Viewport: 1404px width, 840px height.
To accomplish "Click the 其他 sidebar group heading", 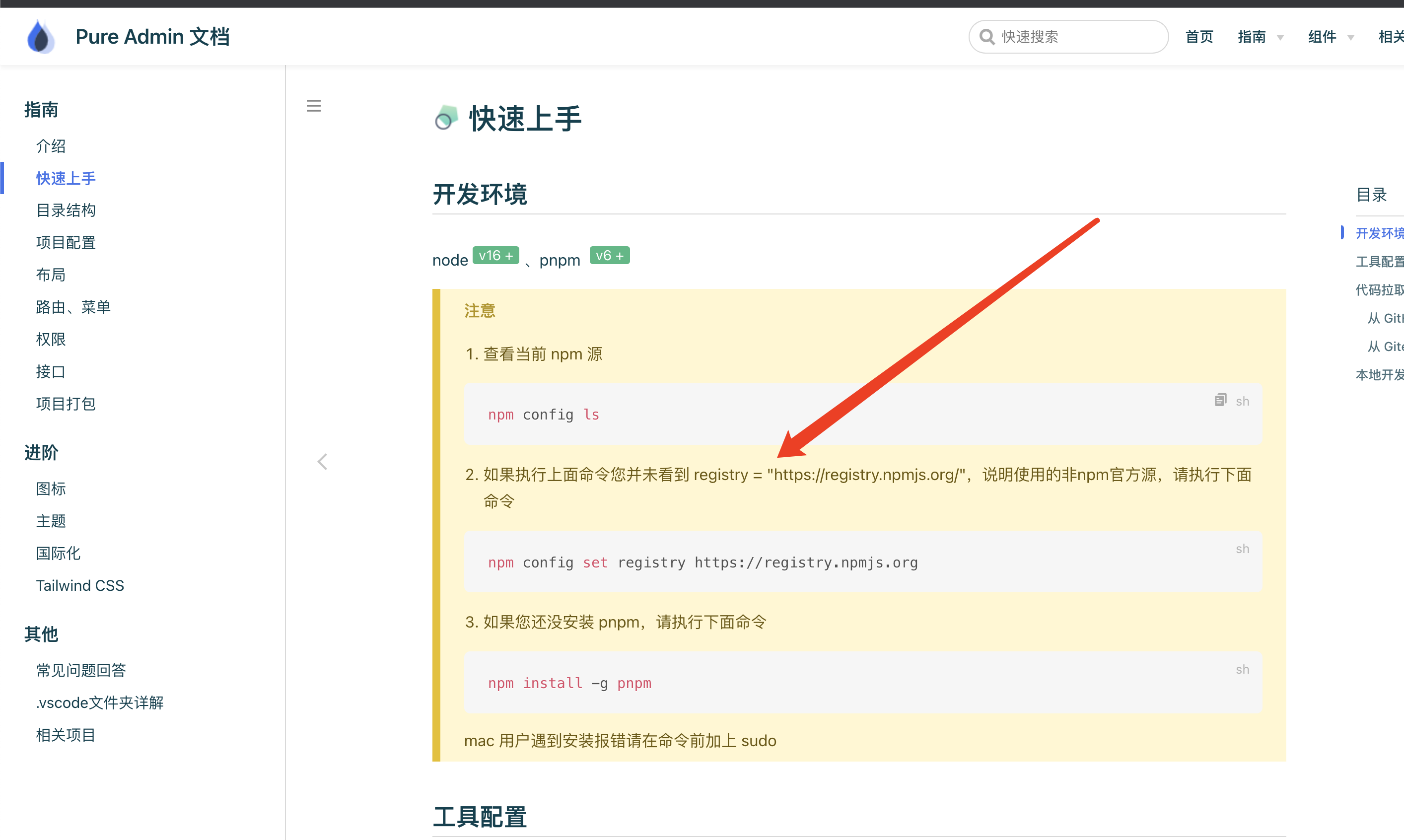I will click(41, 634).
